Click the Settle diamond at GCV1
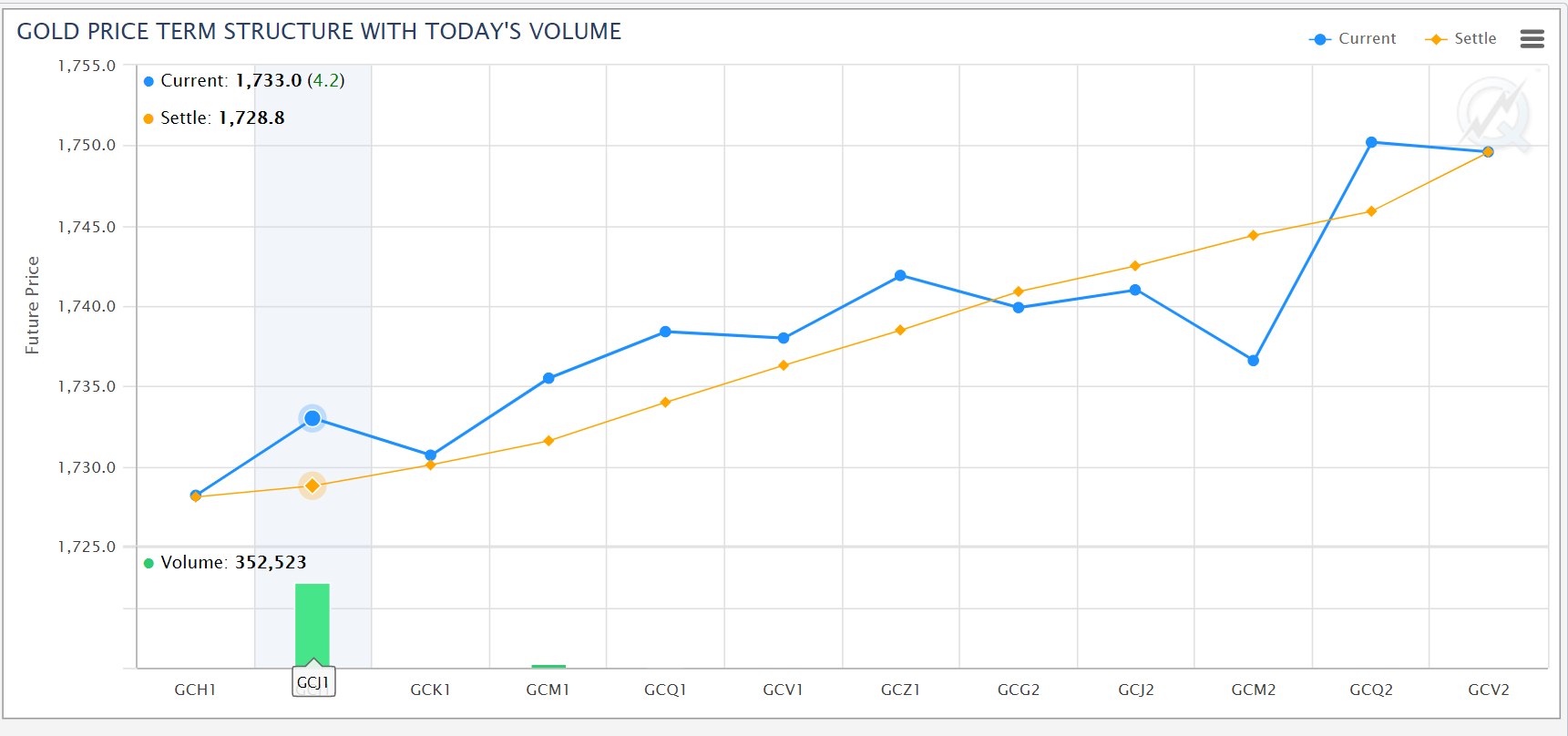This screenshot has width=1568, height=736. [784, 365]
